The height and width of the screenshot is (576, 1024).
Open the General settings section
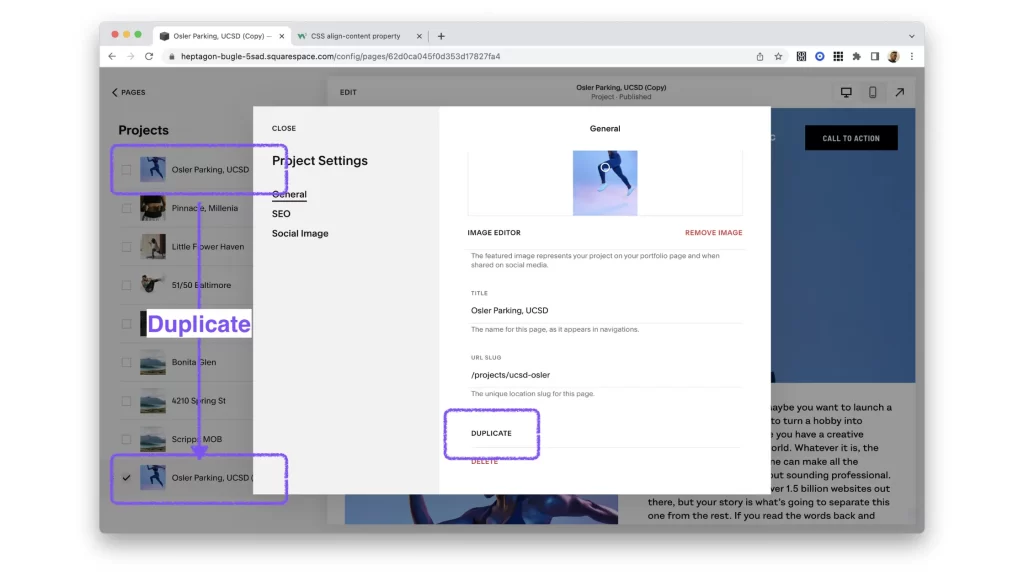pyautogui.click(x=289, y=195)
